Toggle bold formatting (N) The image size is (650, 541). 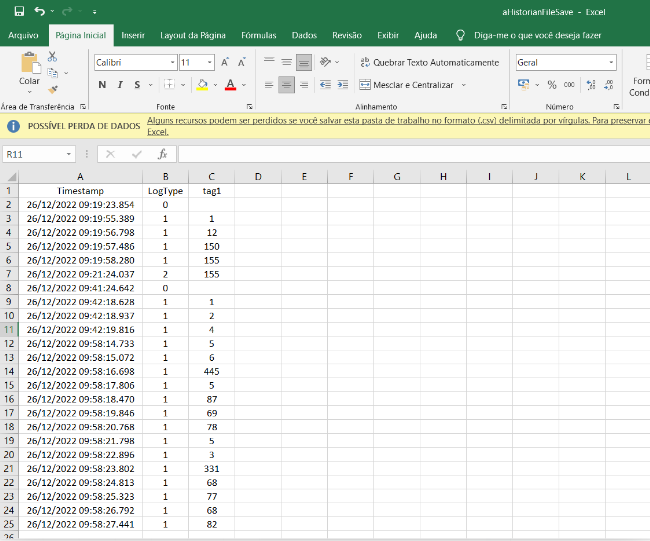[103, 85]
